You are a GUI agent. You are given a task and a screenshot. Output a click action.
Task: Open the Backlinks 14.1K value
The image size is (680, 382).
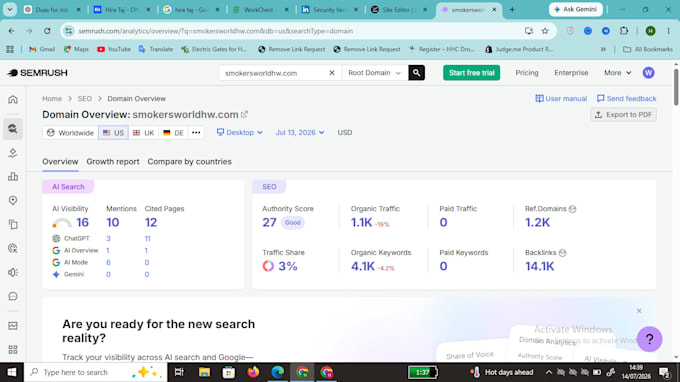[x=539, y=266]
